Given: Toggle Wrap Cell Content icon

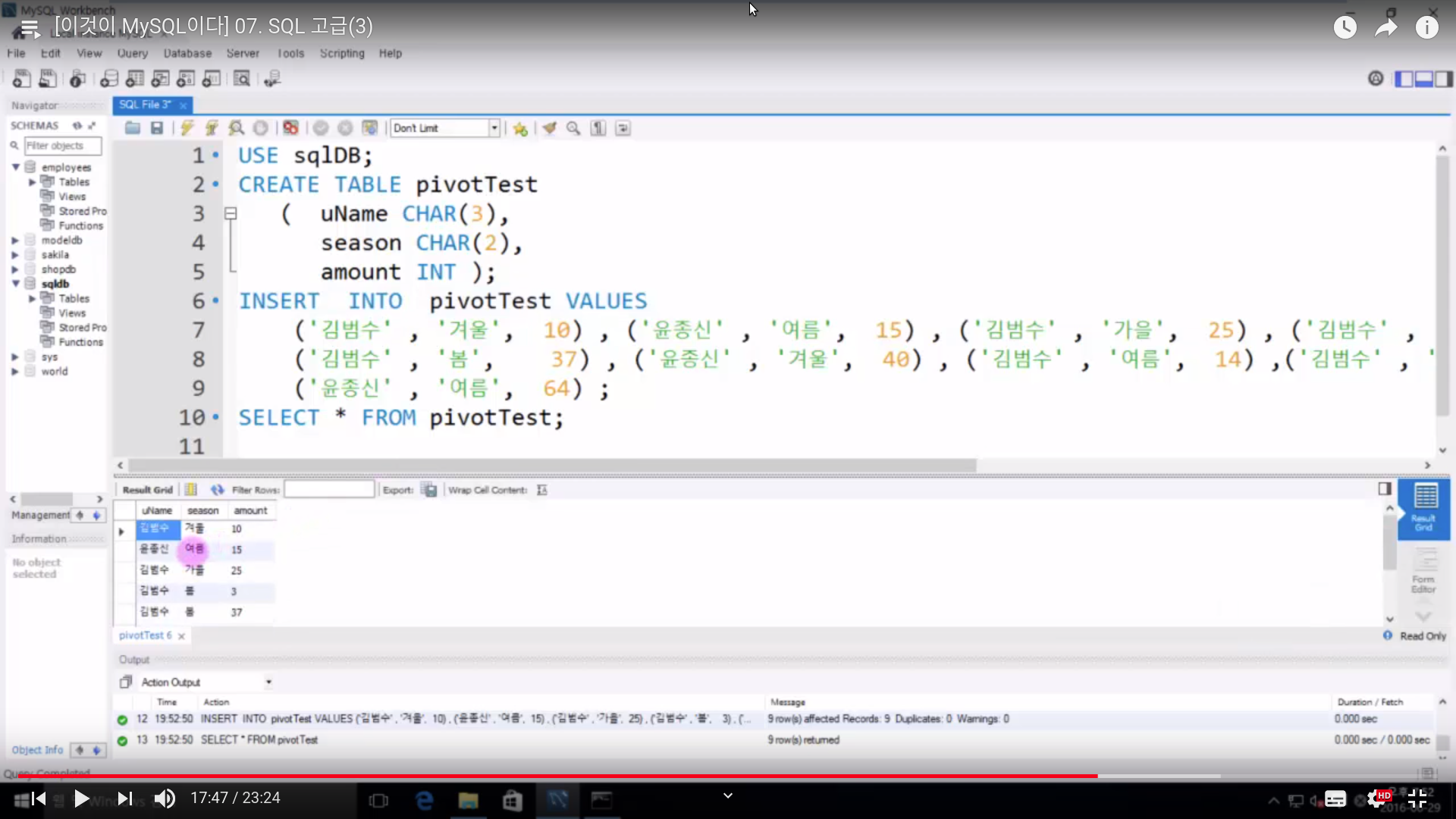Looking at the screenshot, I should 542,490.
